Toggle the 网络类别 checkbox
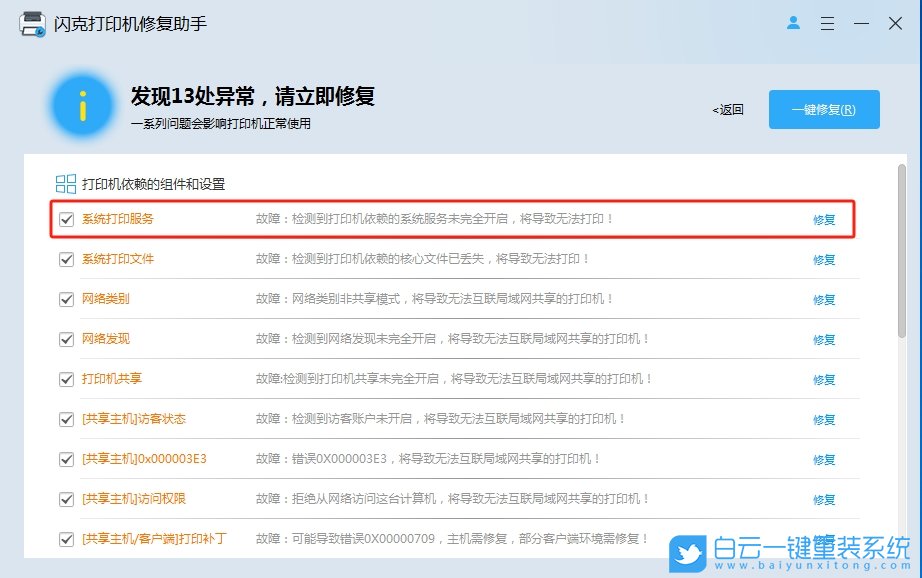 coord(65,299)
